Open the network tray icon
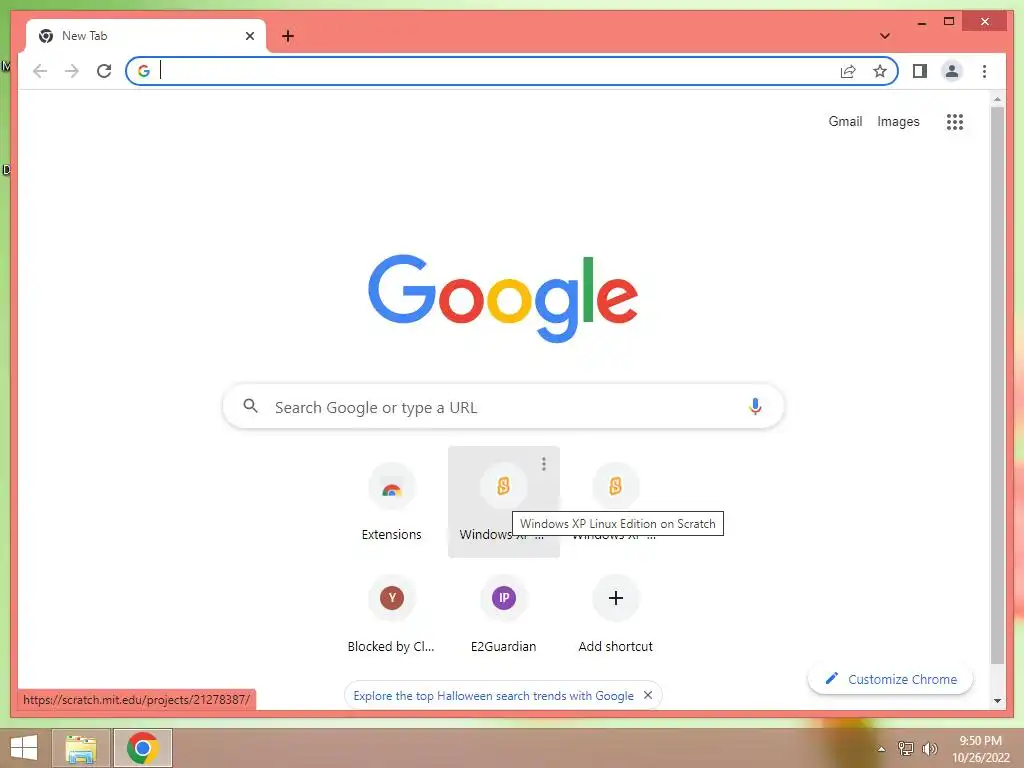This screenshot has height=768, width=1024. tap(906, 748)
